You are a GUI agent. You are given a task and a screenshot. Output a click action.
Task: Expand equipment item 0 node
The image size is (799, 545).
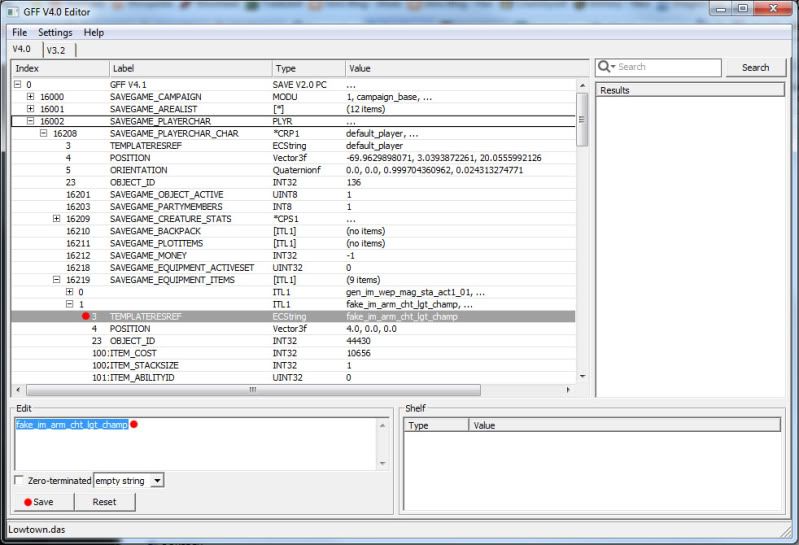pyautogui.click(x=70, y=292)
